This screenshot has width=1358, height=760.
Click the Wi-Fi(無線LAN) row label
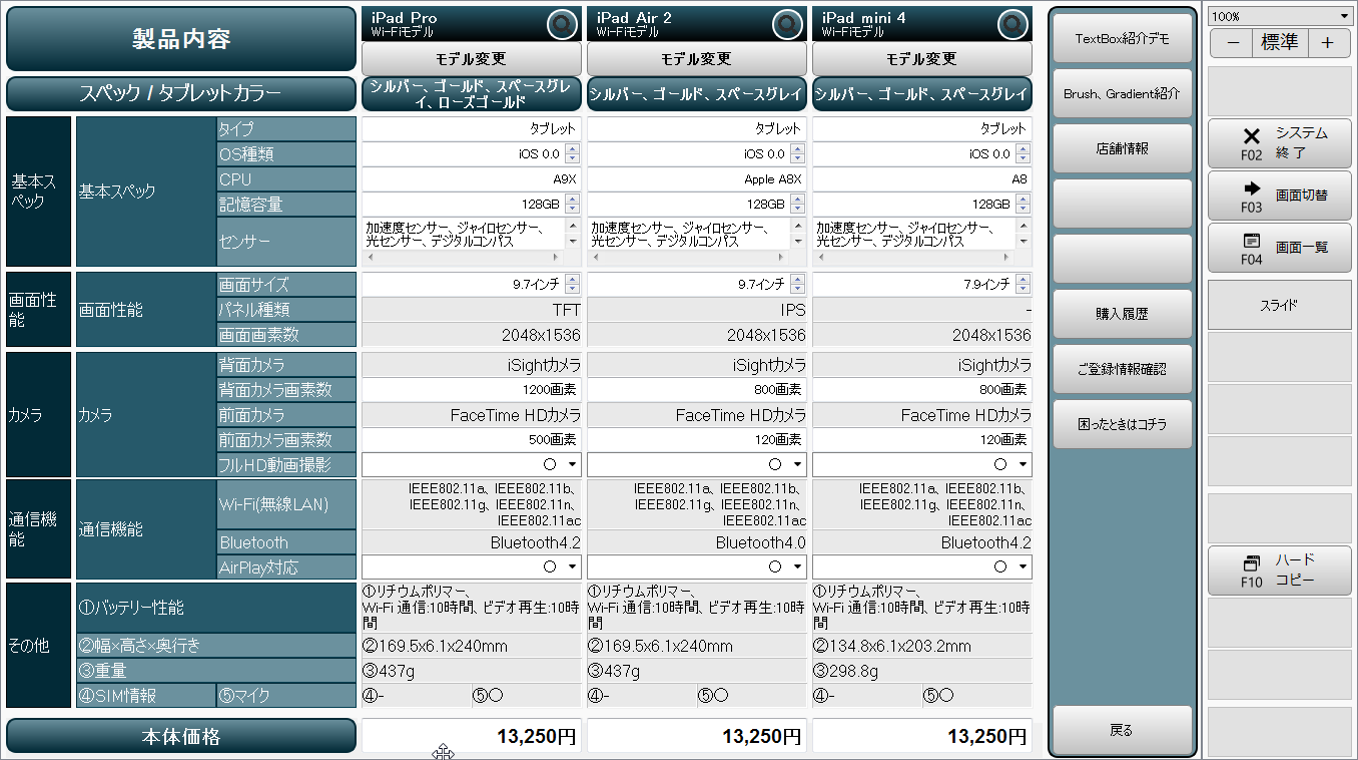coord(286,504)
